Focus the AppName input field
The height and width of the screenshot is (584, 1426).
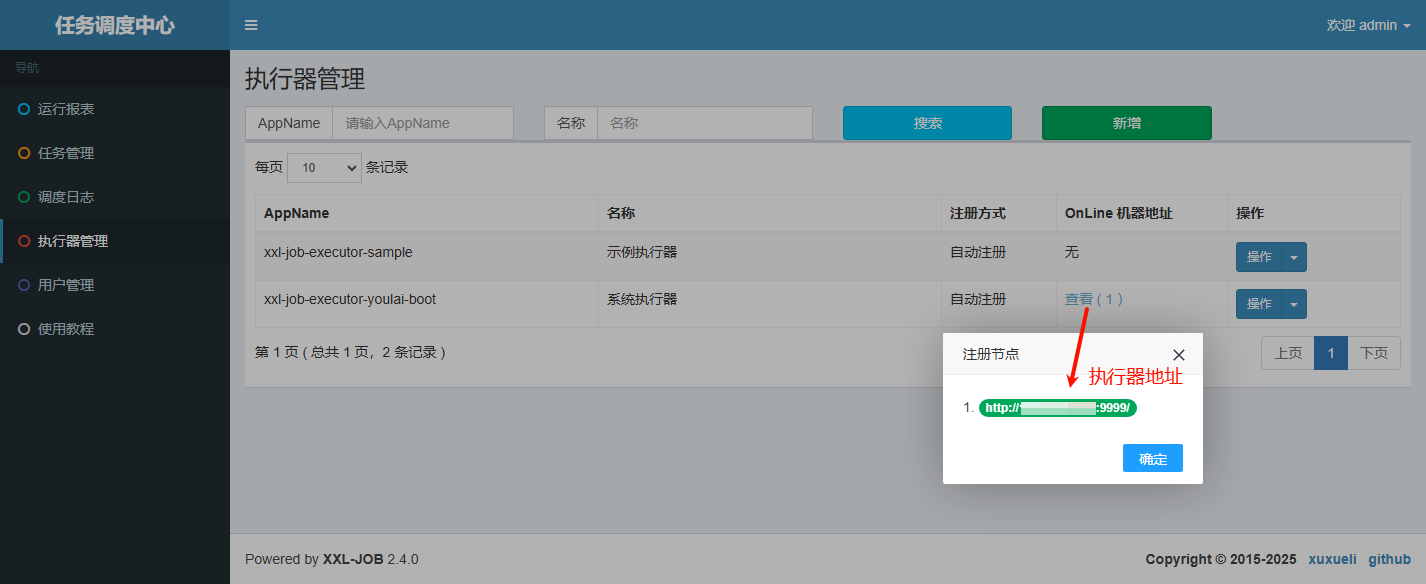pyautogui.click(x=422, y=123)
